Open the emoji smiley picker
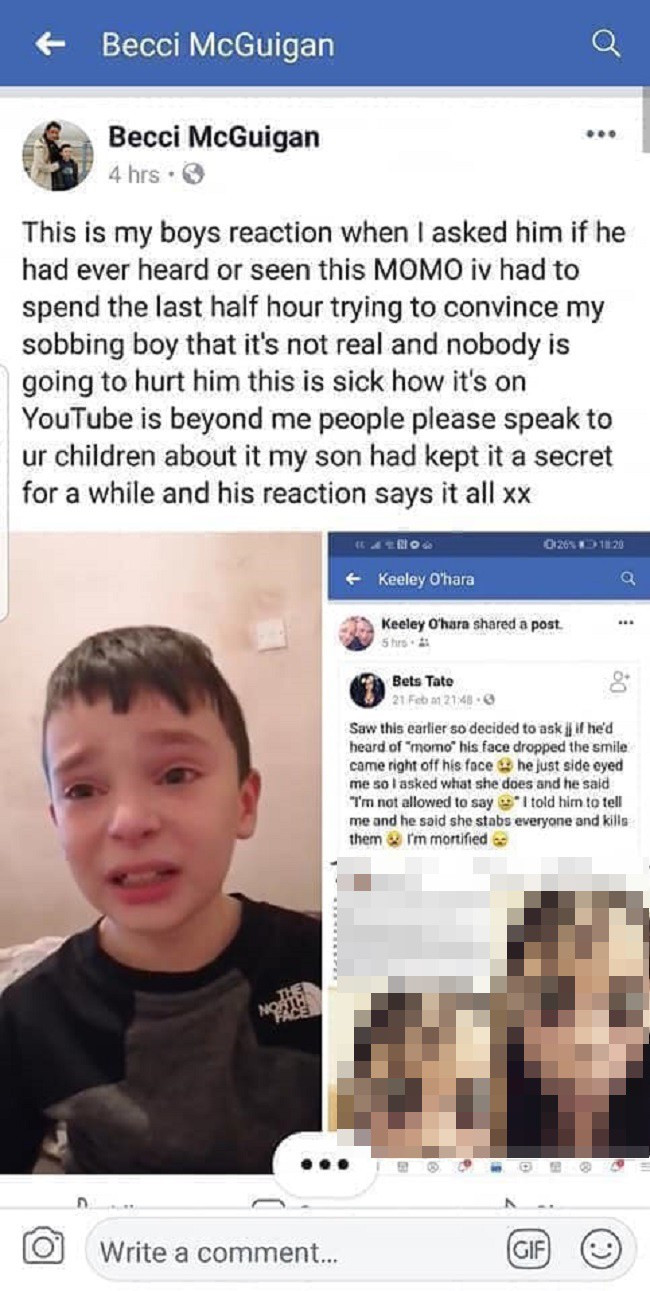 [601, 1248]
